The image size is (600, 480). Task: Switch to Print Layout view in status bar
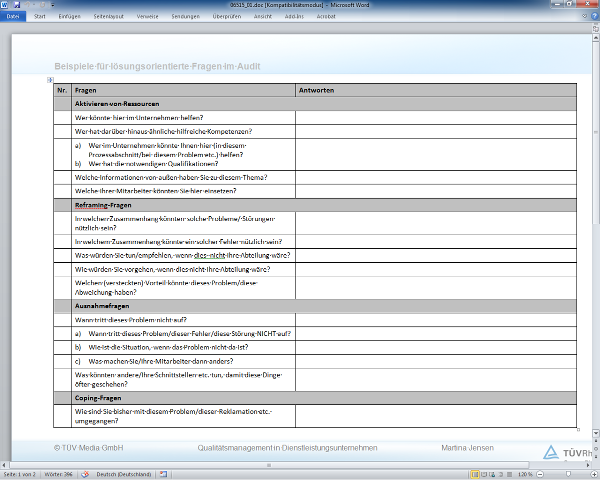pyautogui.click(x=472, y=475)
